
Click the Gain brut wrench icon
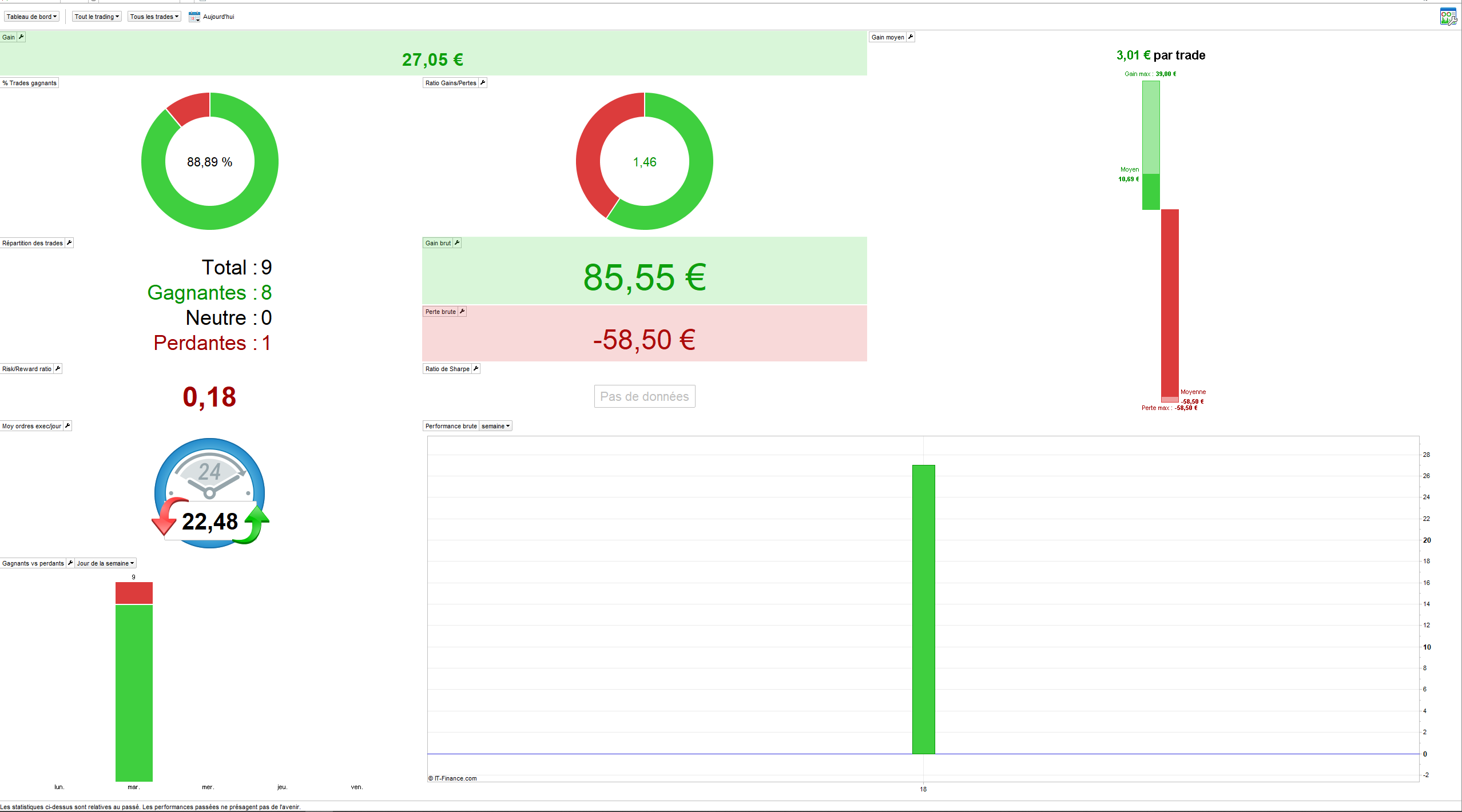(x=457, y=243)
